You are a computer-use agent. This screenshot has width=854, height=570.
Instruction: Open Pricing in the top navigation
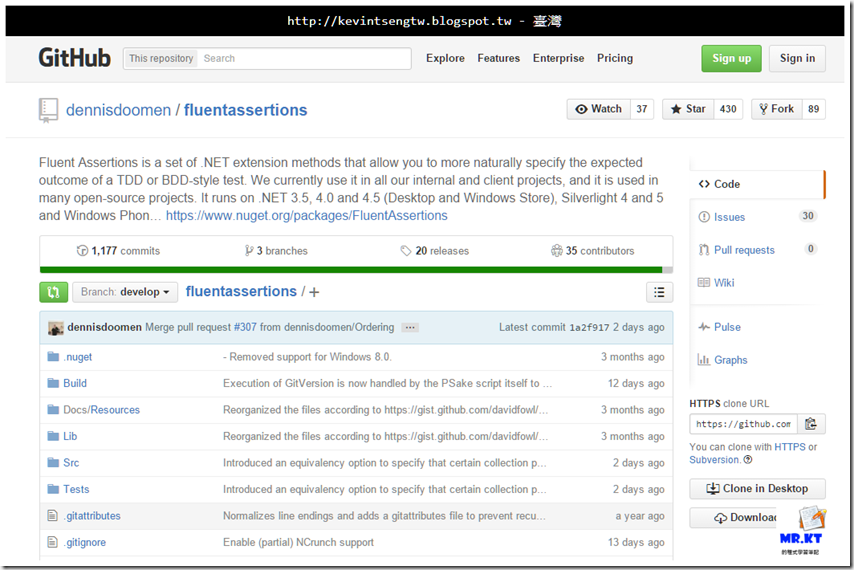tap(615, 58)
